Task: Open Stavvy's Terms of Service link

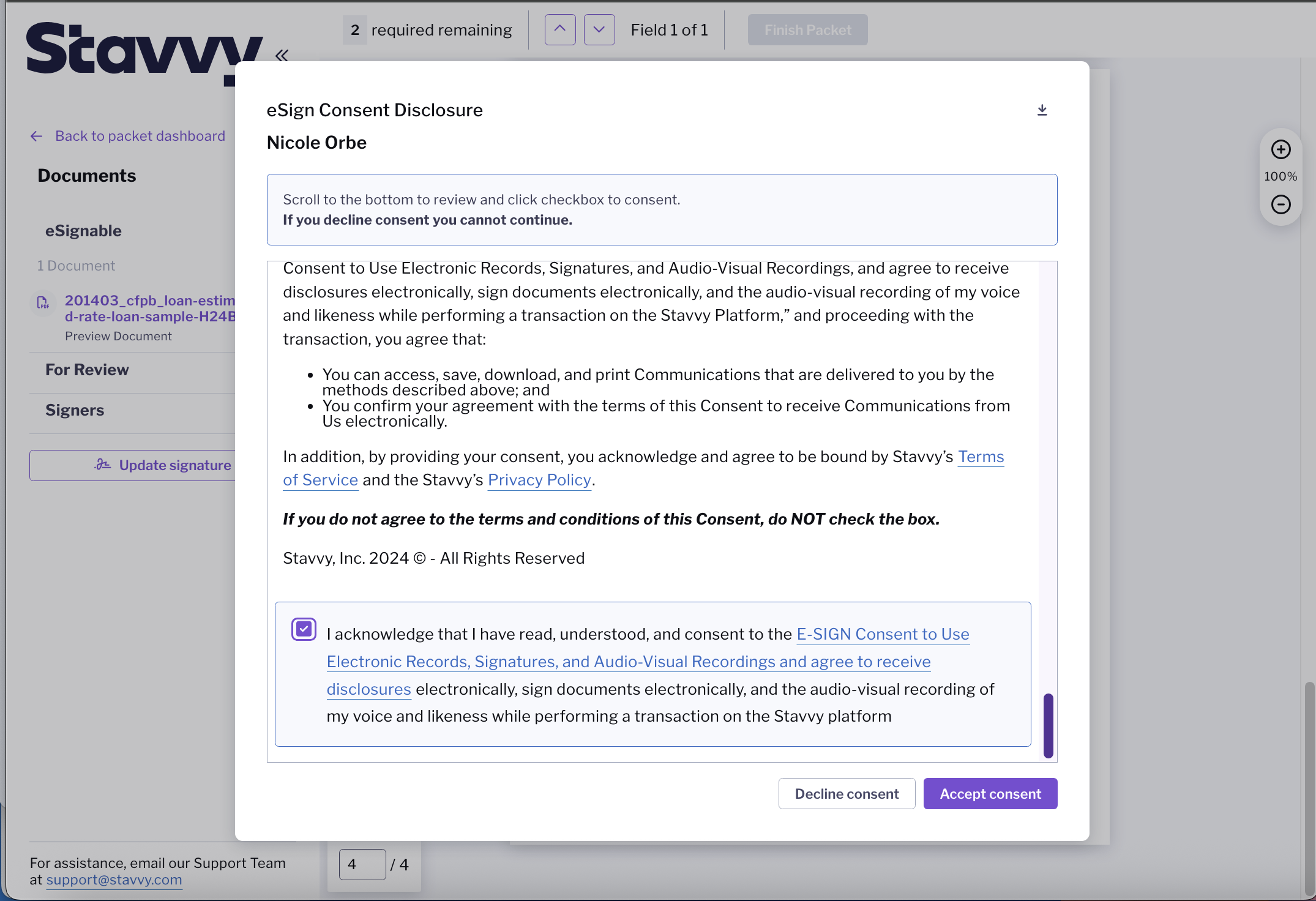Action: tap(643, 468)
